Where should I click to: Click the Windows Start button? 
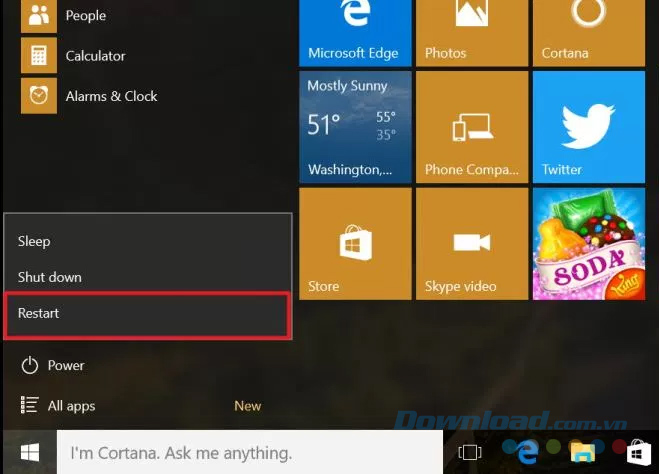(x=30, y=452)
